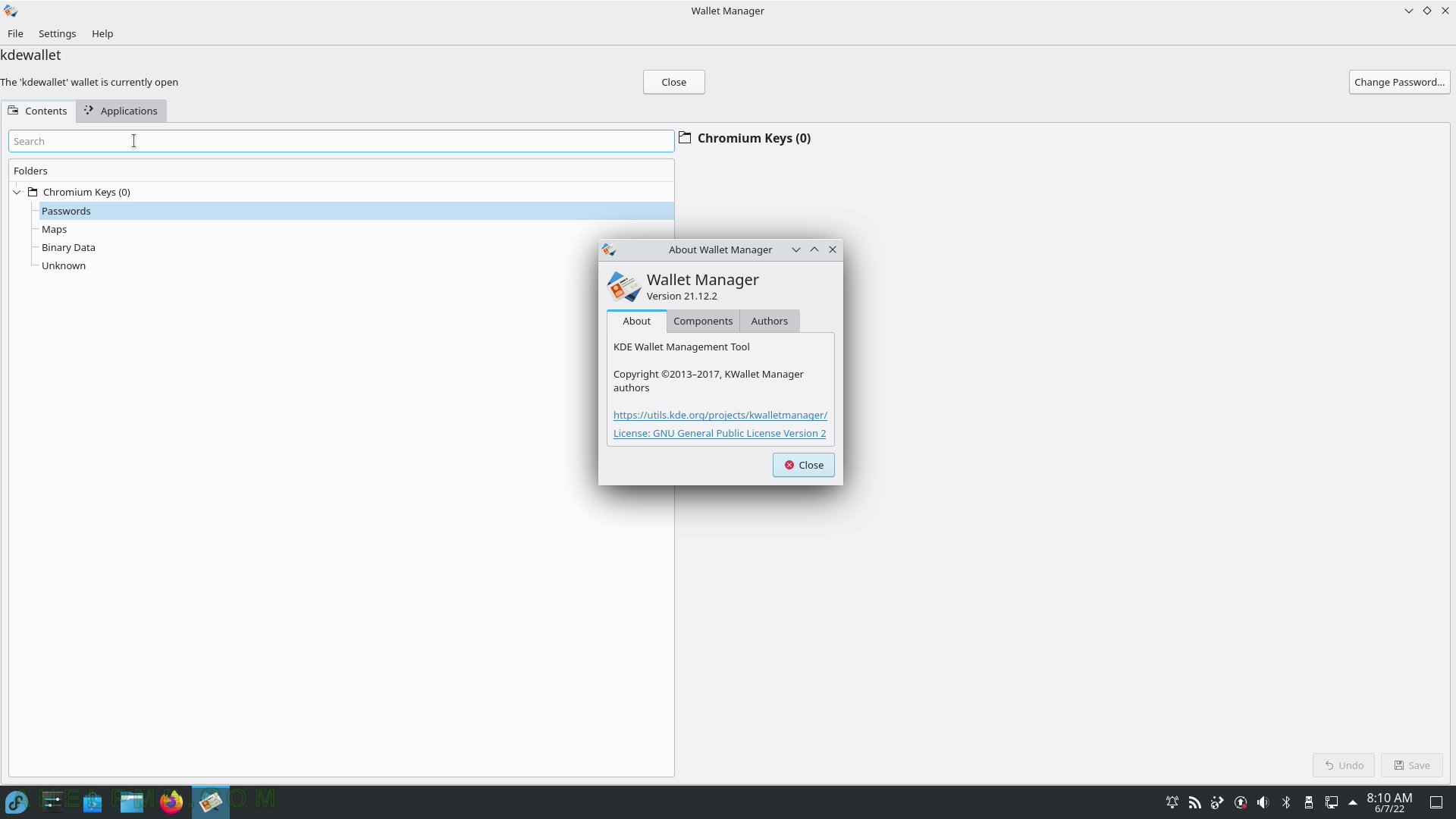Minimize the main Wallet Manager window
The height and width of the screenshot is (819, 1456).
1409,11
